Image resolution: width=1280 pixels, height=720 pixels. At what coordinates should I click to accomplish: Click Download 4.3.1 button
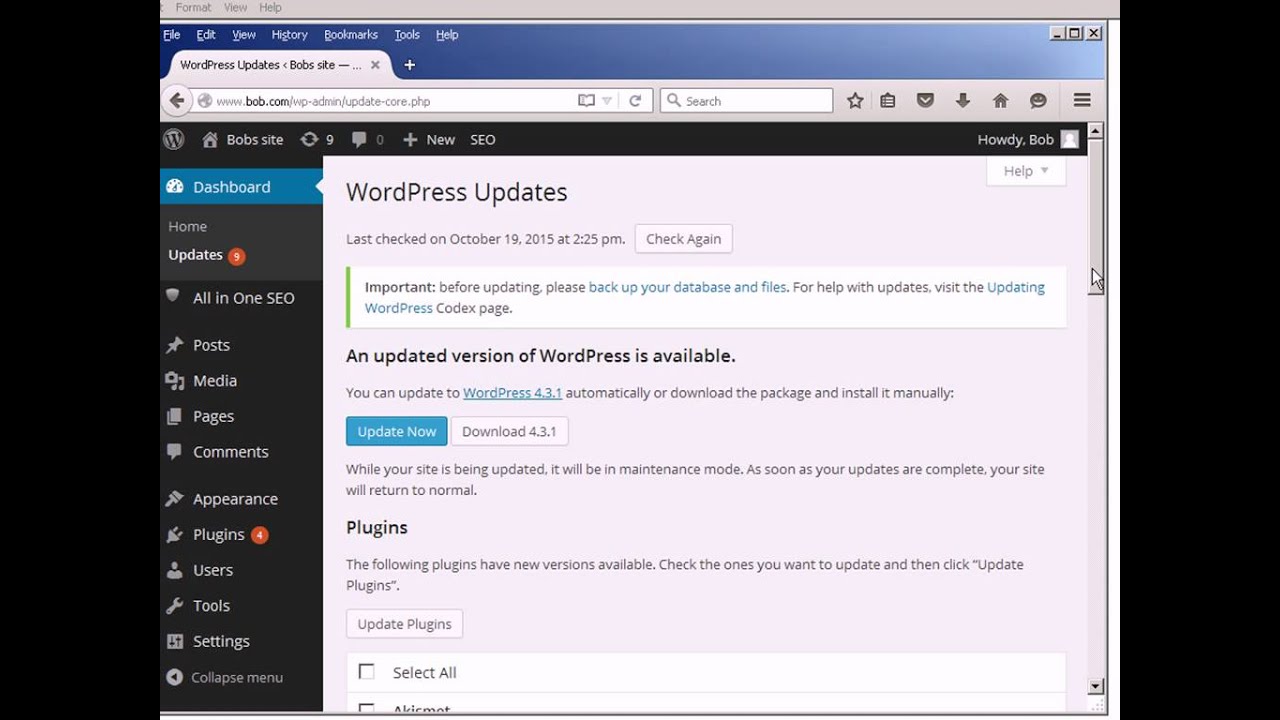[x=509, y=431]
